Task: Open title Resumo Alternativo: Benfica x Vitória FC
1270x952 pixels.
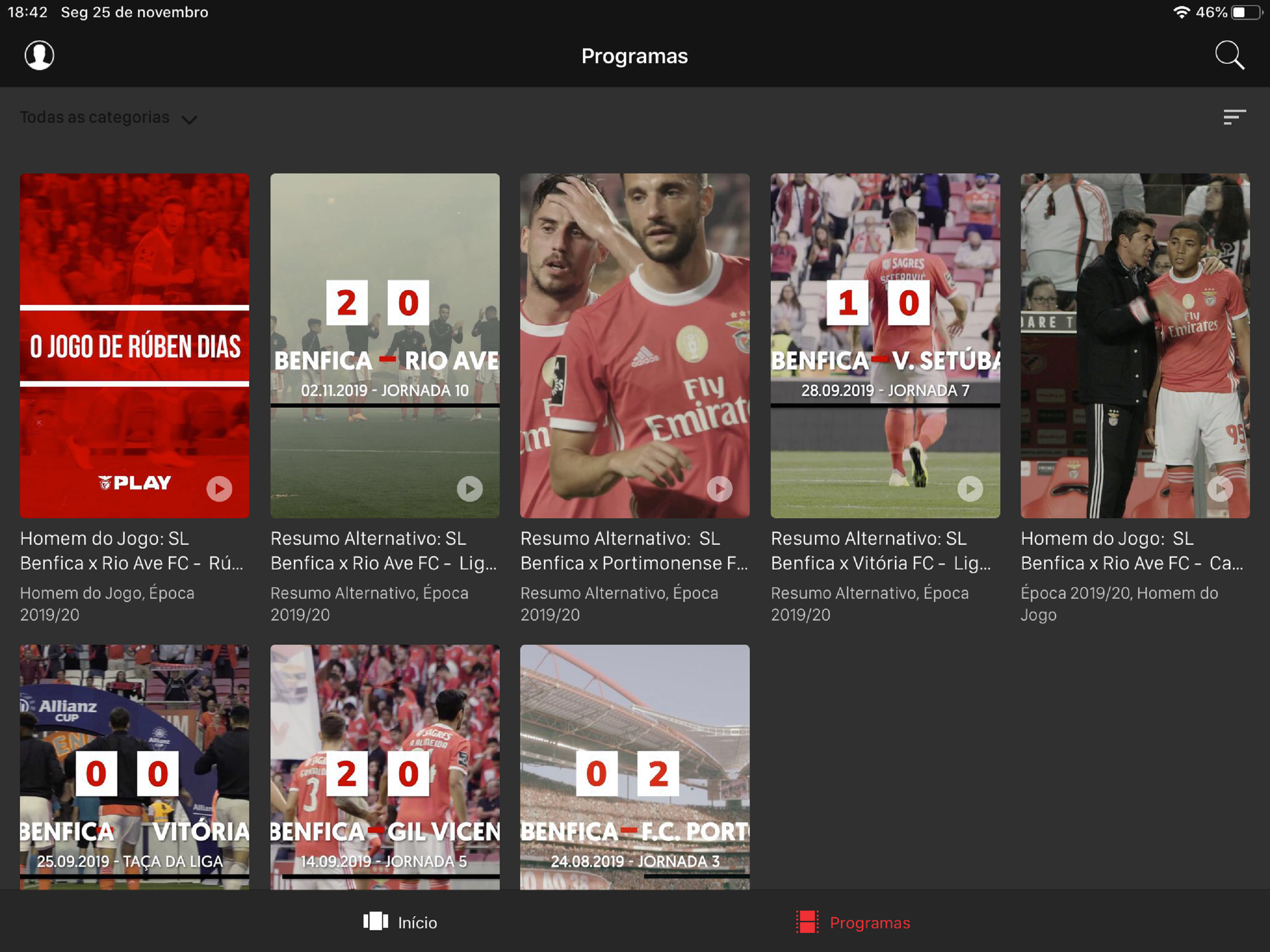Action: (881, 551)
